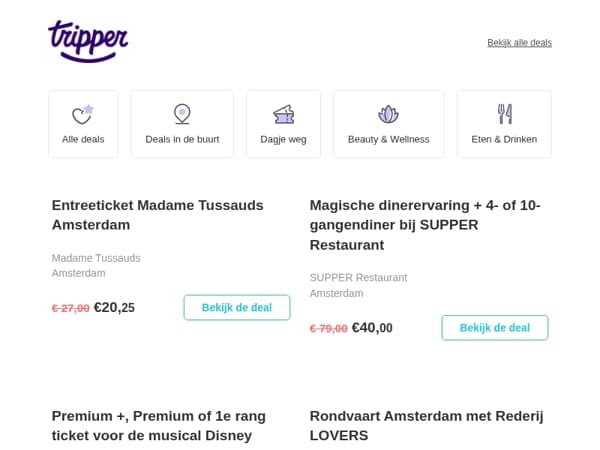Click the €20,25 discounted price
Viewport: 600px width, 450px height.
tap(114, 307)
